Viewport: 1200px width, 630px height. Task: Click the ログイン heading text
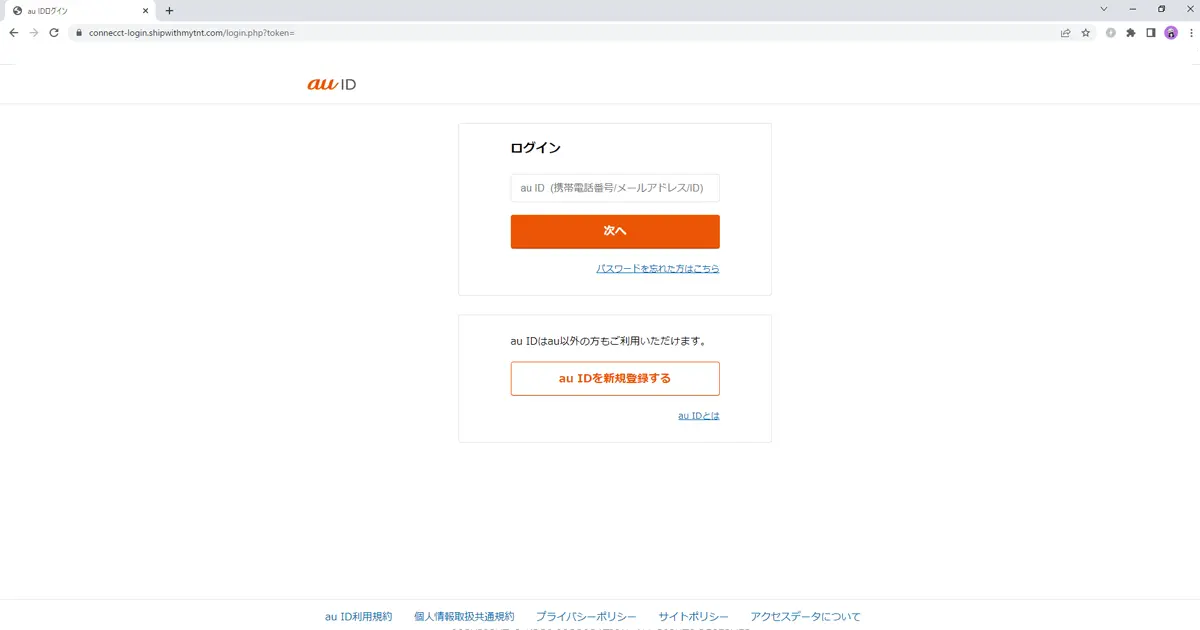tap(535, 147)
